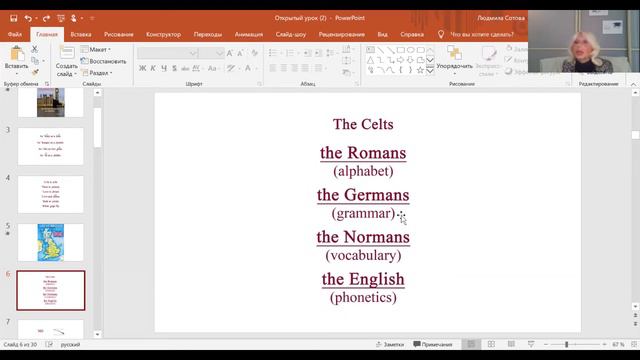Click the Вставить paste icon
The width and height of the screenshot is (640, 360).
click(17, 54)
